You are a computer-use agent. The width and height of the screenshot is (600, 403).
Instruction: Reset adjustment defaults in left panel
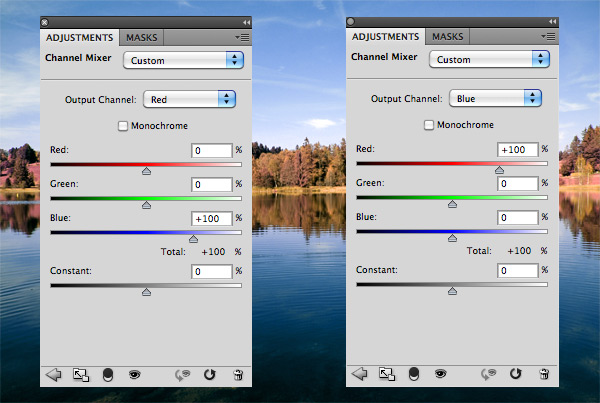[210, 375]
